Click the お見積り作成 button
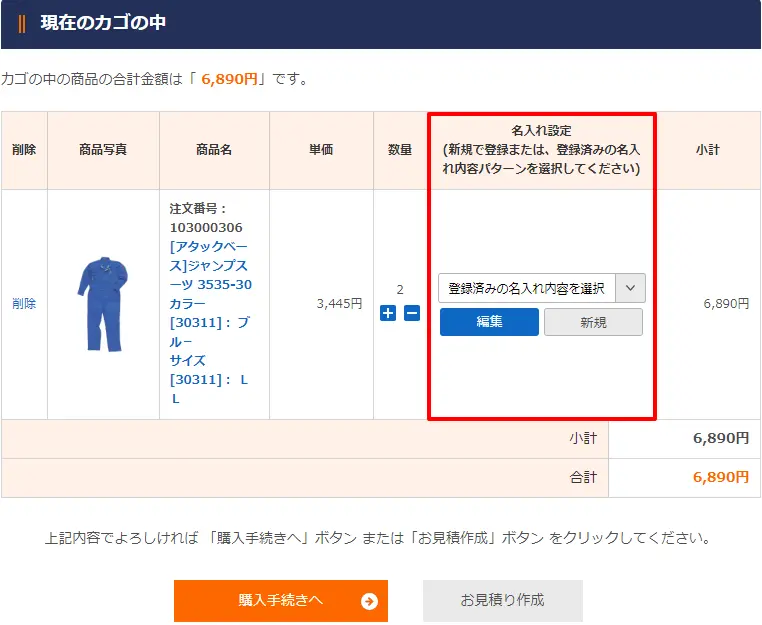The image size is (762, 625). tap(502, 601)
